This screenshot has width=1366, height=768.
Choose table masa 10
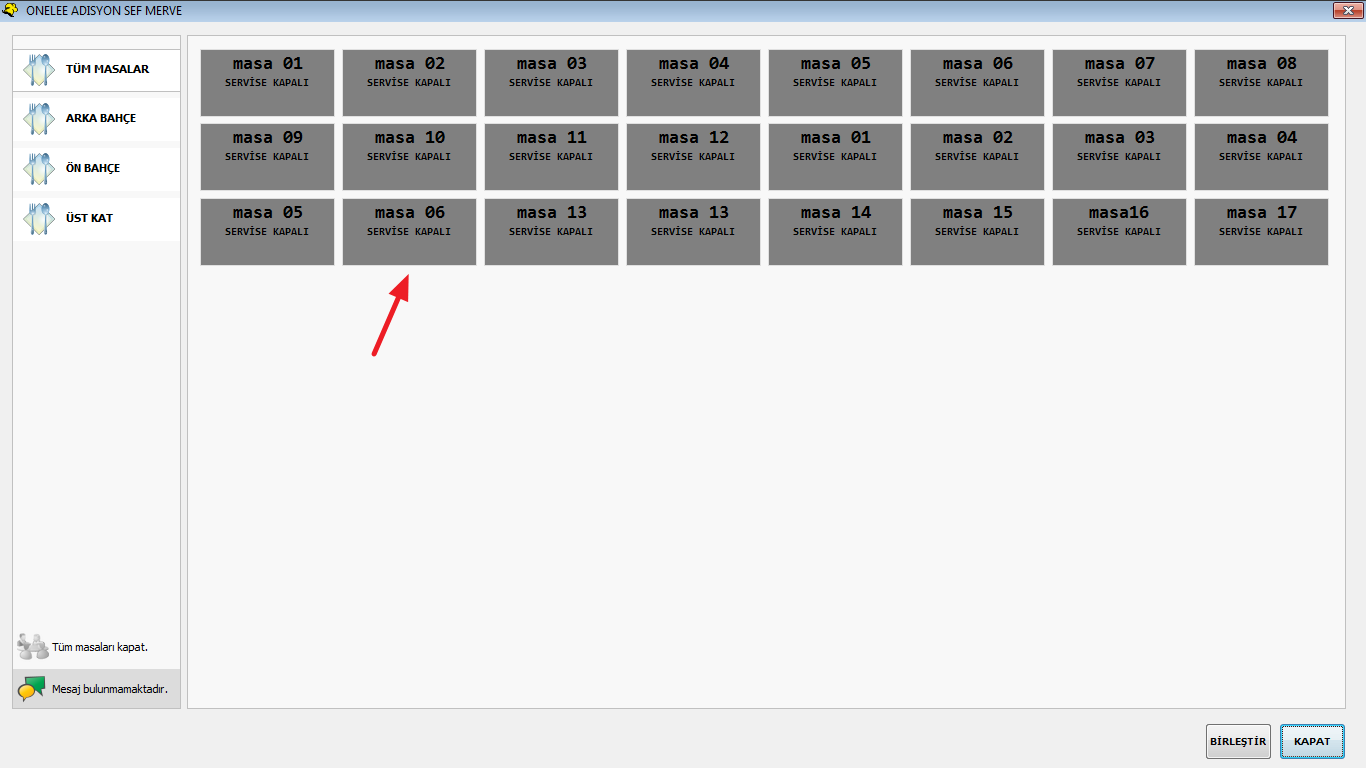(x=409, y=157)
